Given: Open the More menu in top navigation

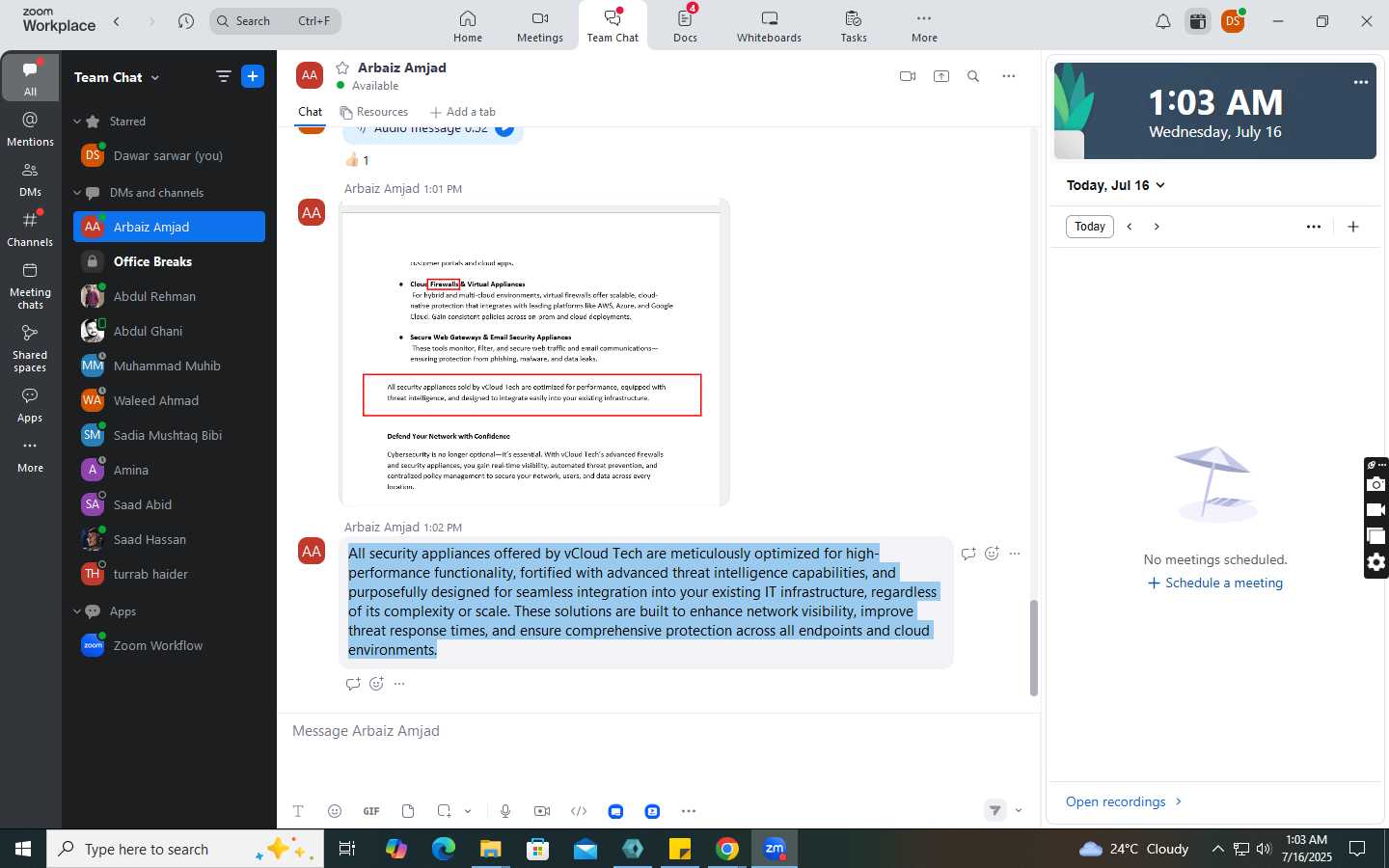Looking at the screenshot, I should tap(924, 26).
